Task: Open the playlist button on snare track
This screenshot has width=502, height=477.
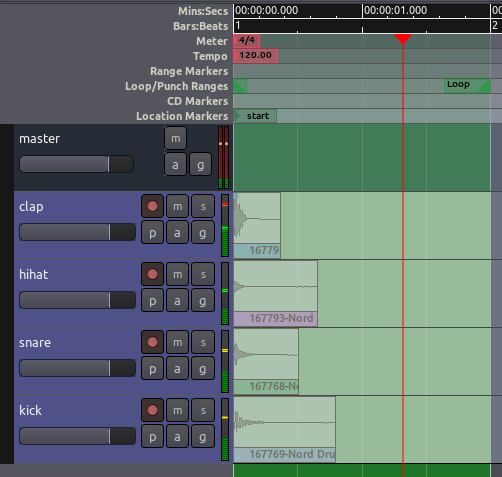Action: (x=152, y=369)
